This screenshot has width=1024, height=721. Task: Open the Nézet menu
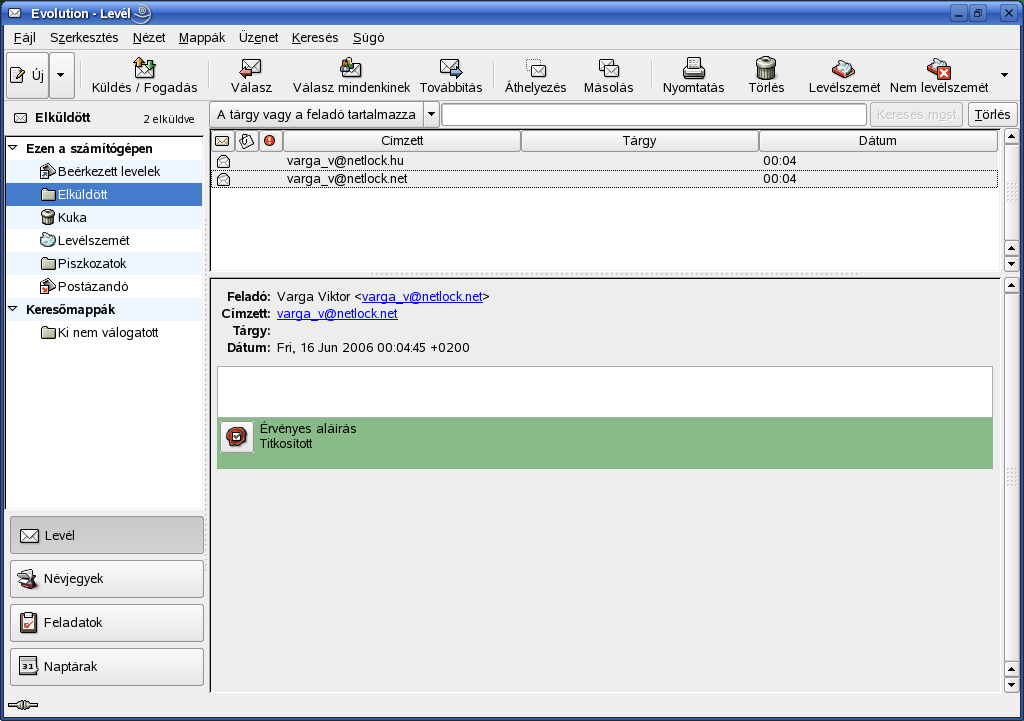tap(149, 38)
